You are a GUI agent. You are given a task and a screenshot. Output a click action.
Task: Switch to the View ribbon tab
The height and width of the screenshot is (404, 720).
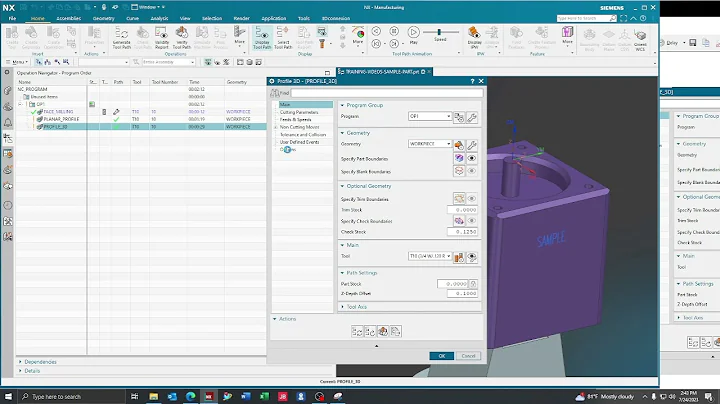[x=185, y=18]
